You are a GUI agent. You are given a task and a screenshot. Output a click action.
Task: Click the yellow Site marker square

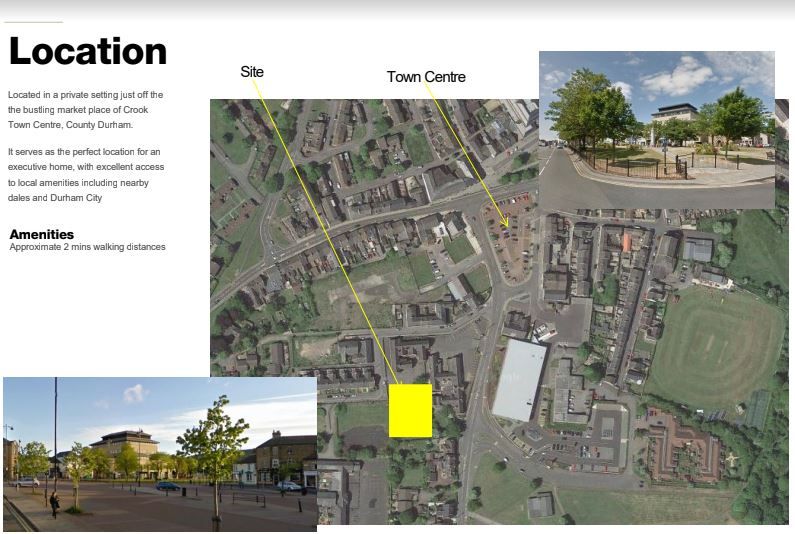pos(410,410)
